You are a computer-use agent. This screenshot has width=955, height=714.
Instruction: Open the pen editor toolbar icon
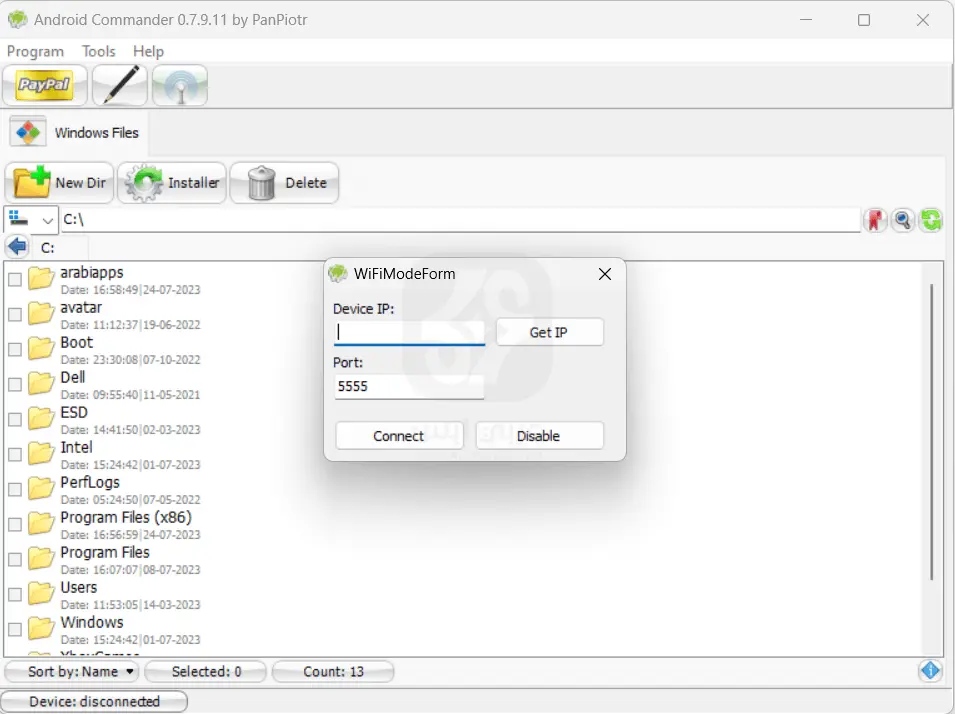120,86
